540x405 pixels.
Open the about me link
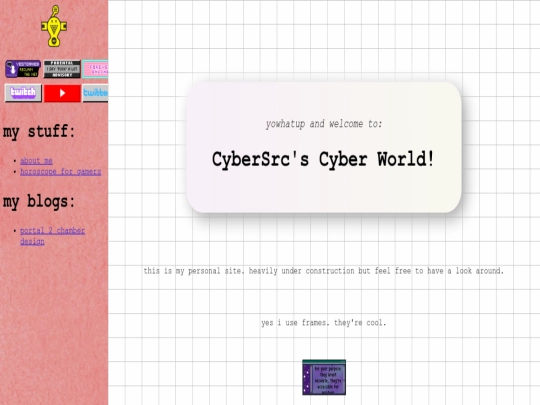[x=36, y=161]
